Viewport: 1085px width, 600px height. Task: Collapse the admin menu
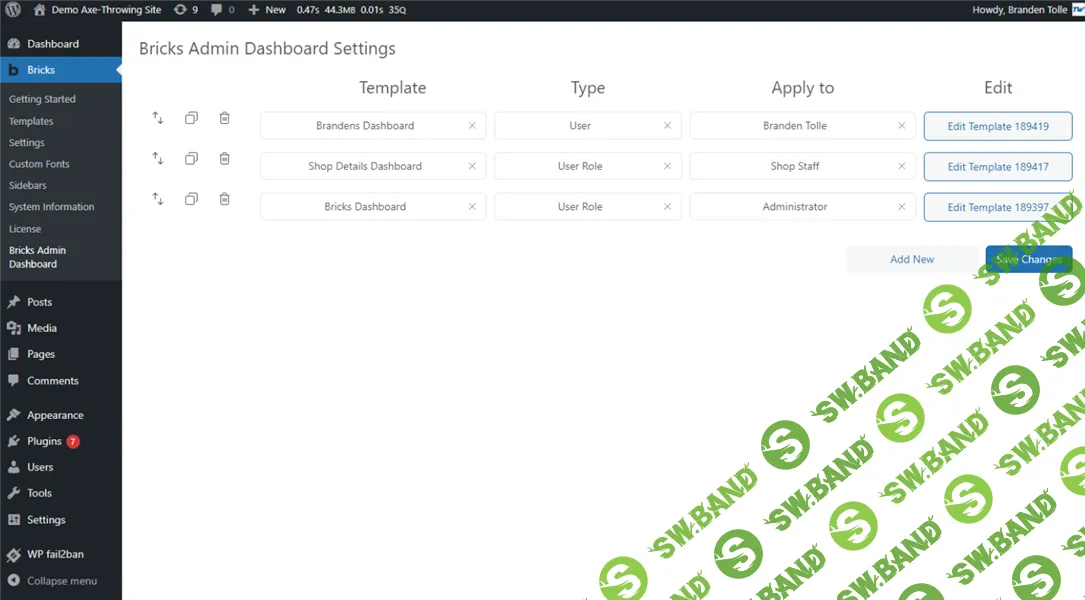pos(53,581)
